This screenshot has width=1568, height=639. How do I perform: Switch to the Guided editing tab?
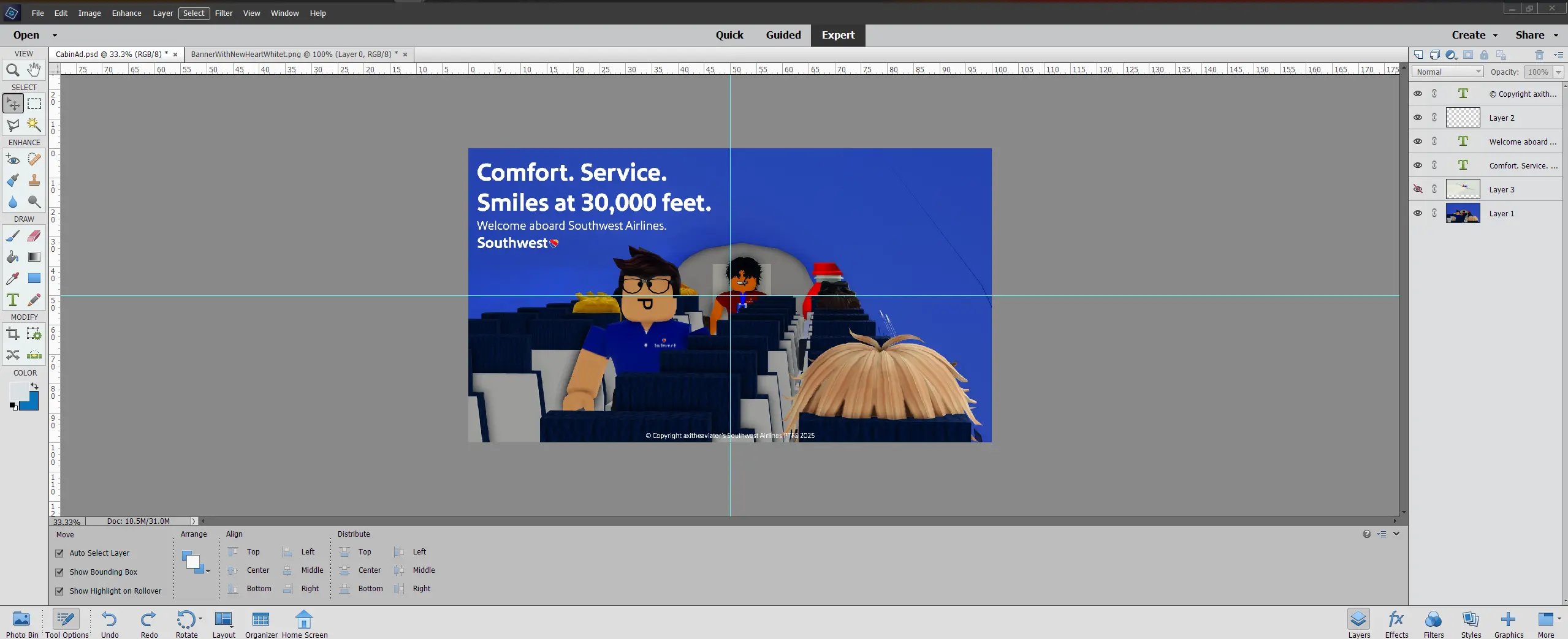783,35
